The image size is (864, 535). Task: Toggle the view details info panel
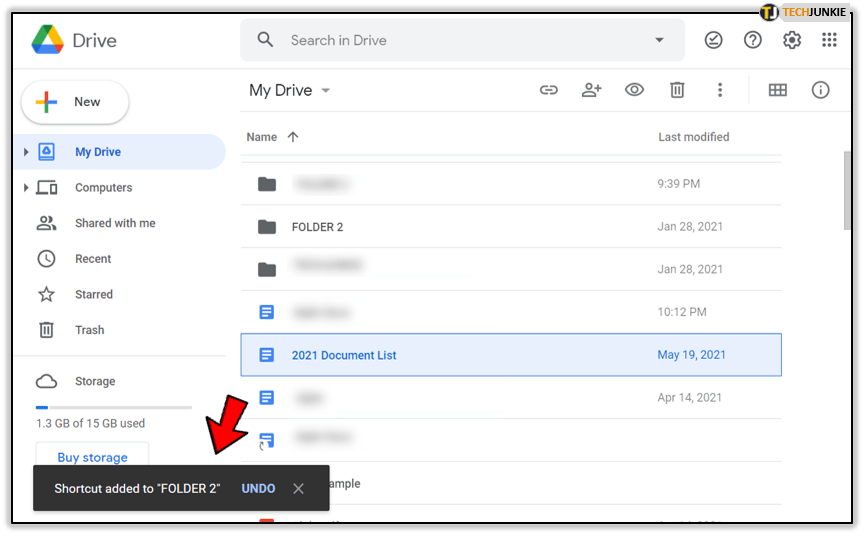click(821, 90)
